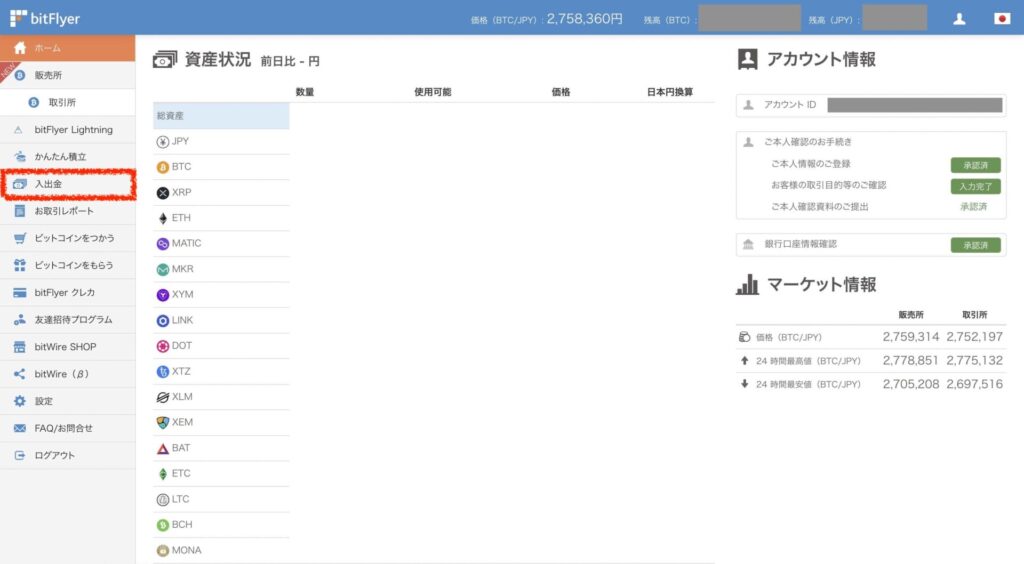The height and width of the screenshot is (564, 1024).
Task: Click the 販売所 bitcoin icon in sidebar
Action: click(x=20, y=75)
